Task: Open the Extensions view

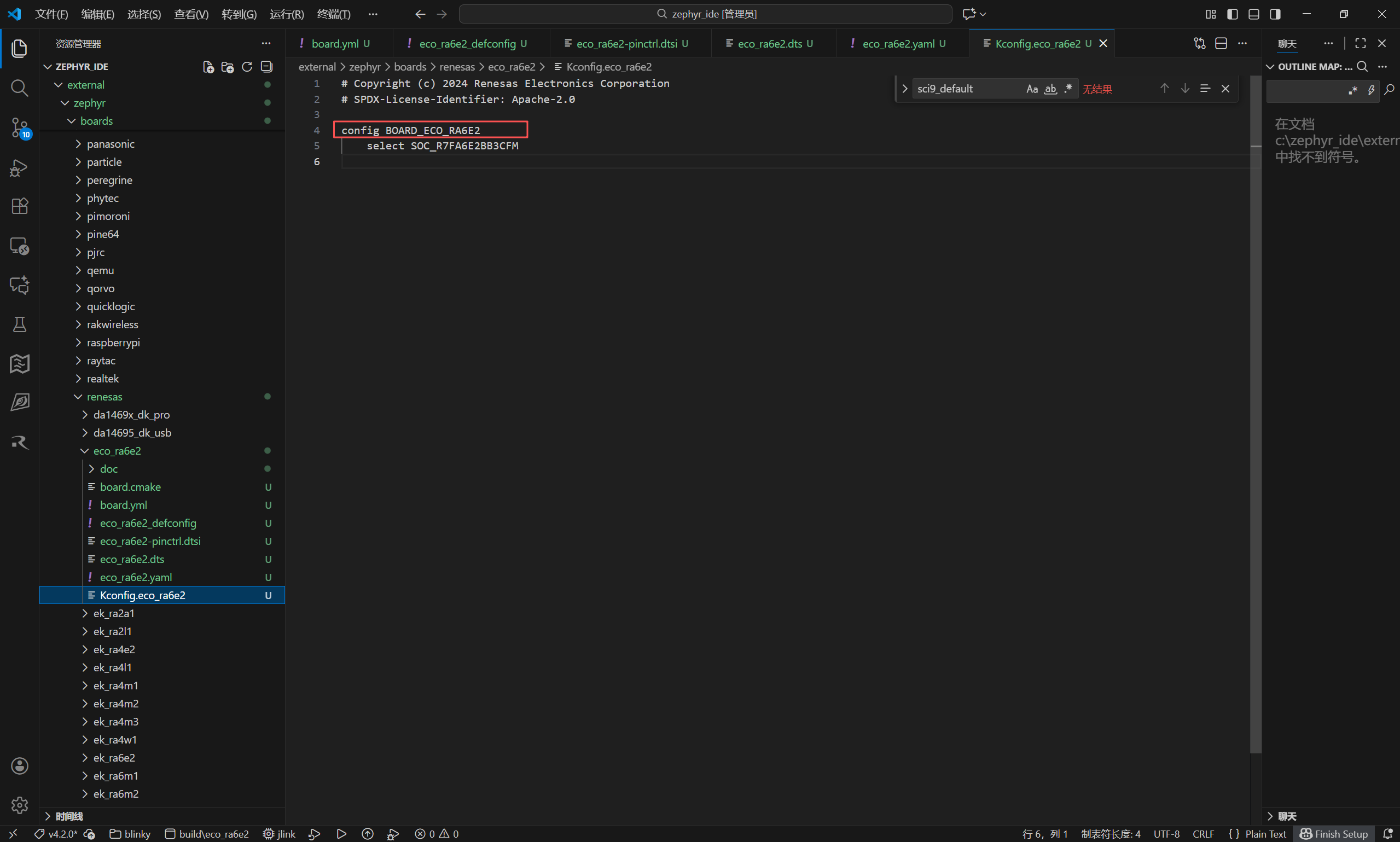Action: [x=19, y=206]
